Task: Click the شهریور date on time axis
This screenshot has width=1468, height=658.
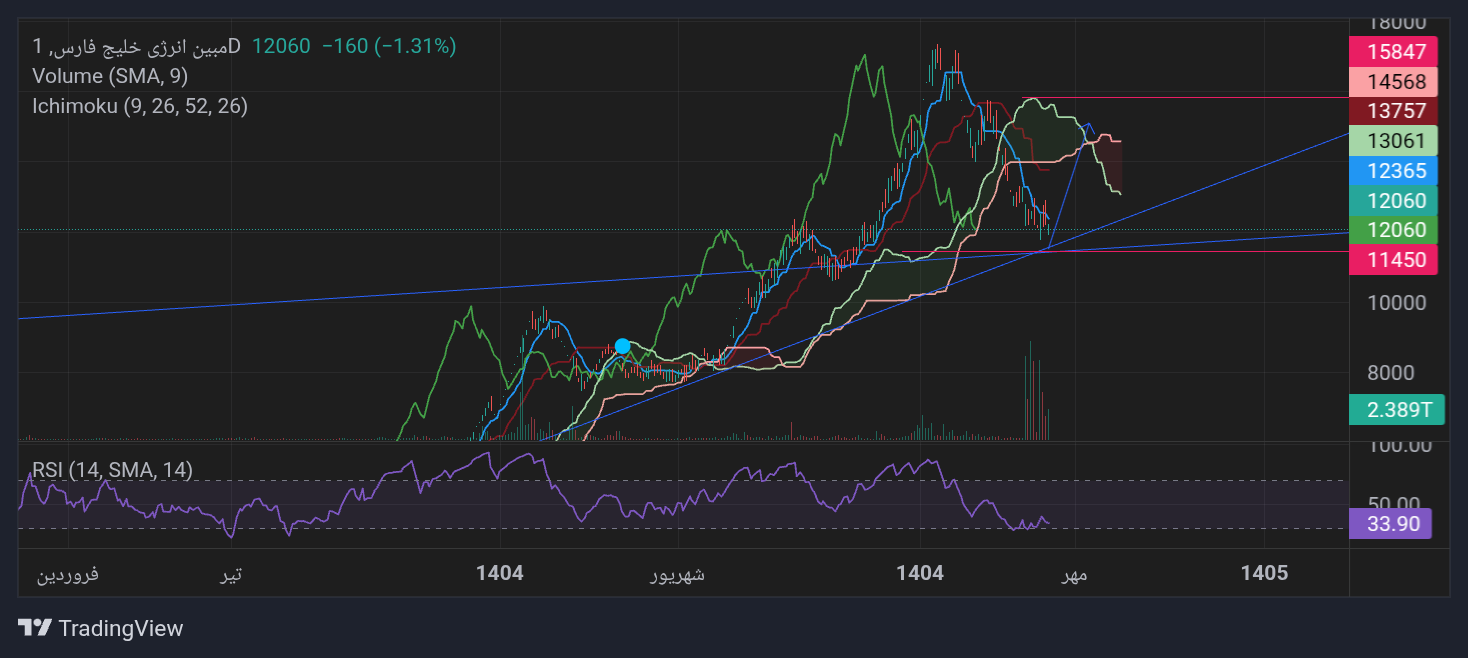Action: point(678,574)
